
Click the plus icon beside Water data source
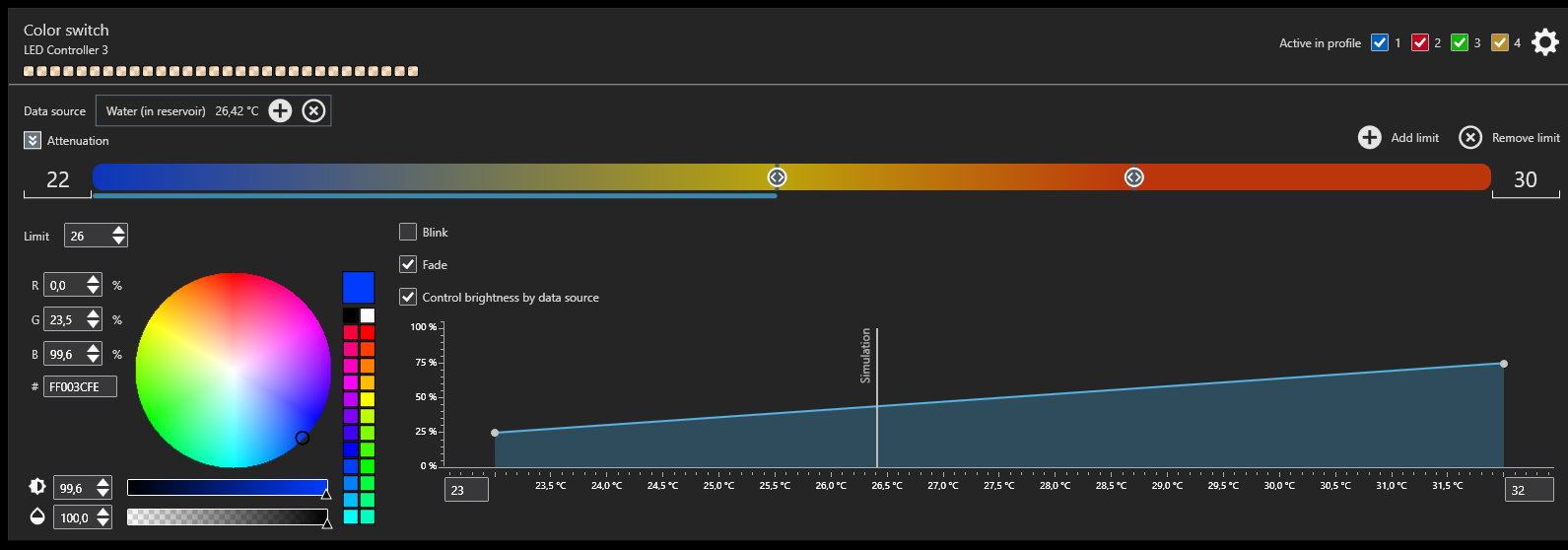coord(281,111)
